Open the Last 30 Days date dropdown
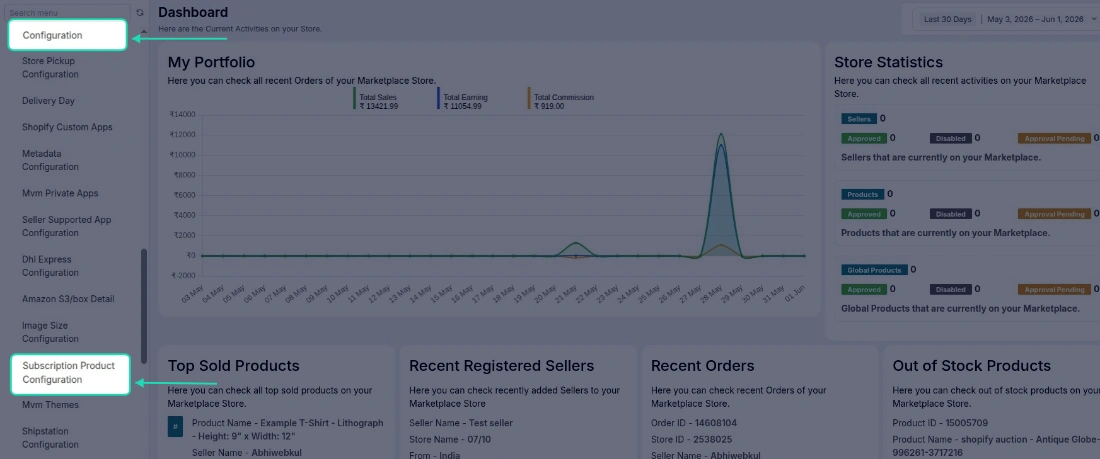The image size is (1100, 459). [x=948, y=19]
